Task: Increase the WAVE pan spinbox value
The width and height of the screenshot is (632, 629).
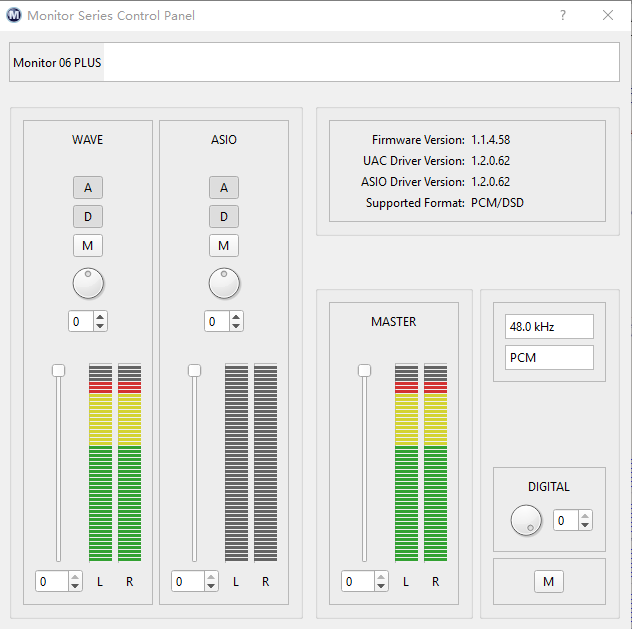Action: pyautogui.click(x=100, y=316)
